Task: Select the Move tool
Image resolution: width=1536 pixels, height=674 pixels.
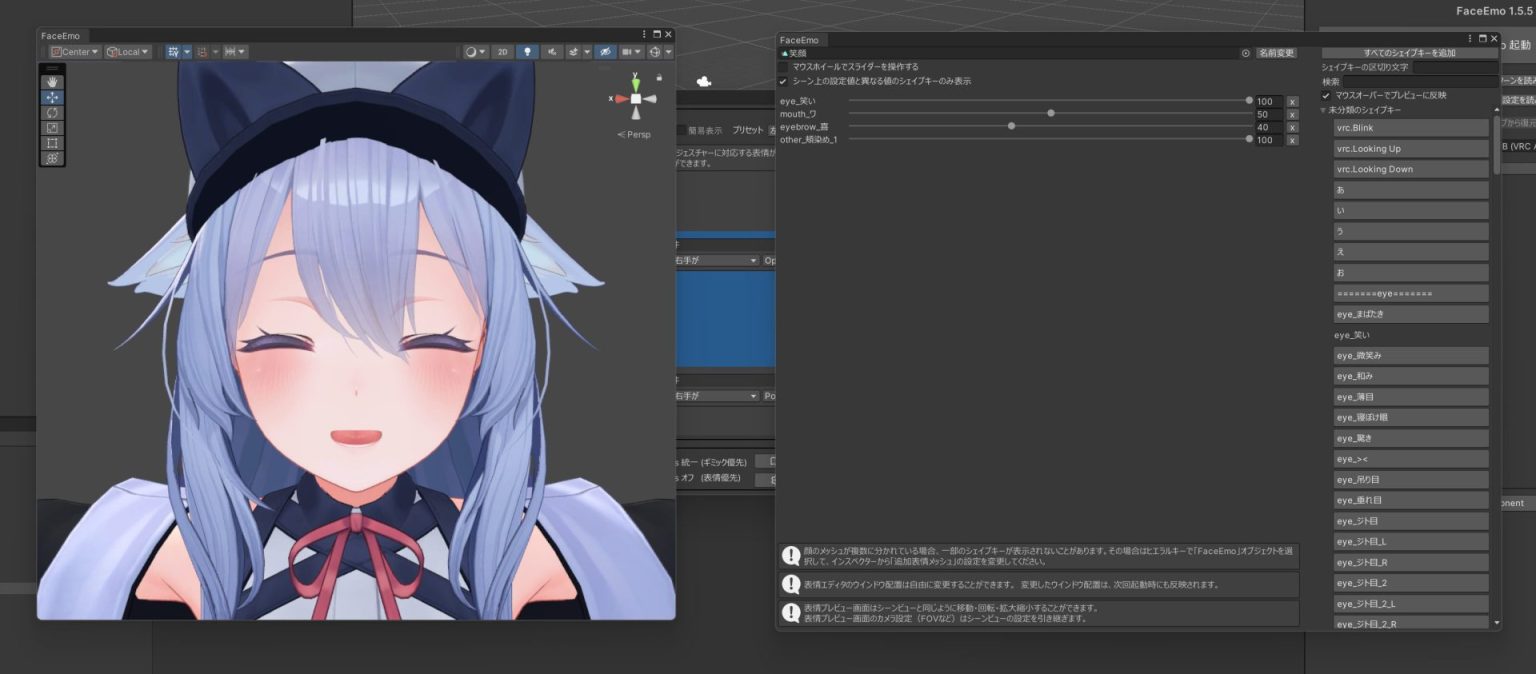Action: (52, 97)
